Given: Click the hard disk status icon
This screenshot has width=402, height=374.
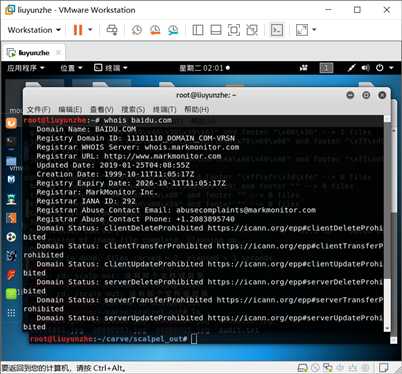Looking at the screenshot, I should (302, 368).
